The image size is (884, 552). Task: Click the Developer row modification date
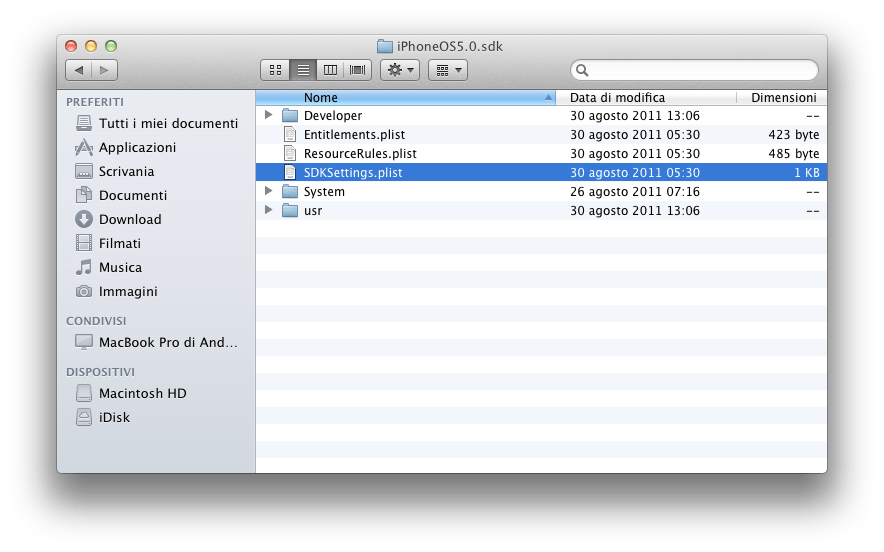click(635, 116)
